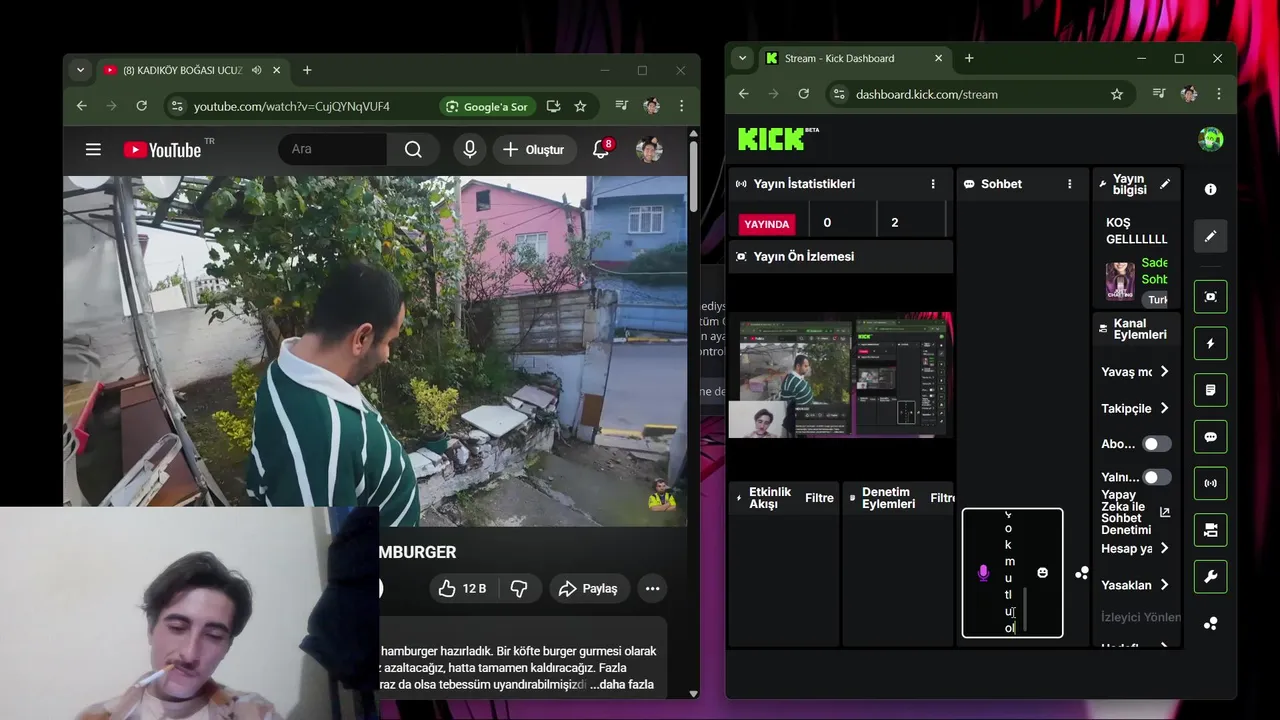1280x720 pixels.
Task: Expand the Yavaş mo chevron
Action: (1164, 371)
